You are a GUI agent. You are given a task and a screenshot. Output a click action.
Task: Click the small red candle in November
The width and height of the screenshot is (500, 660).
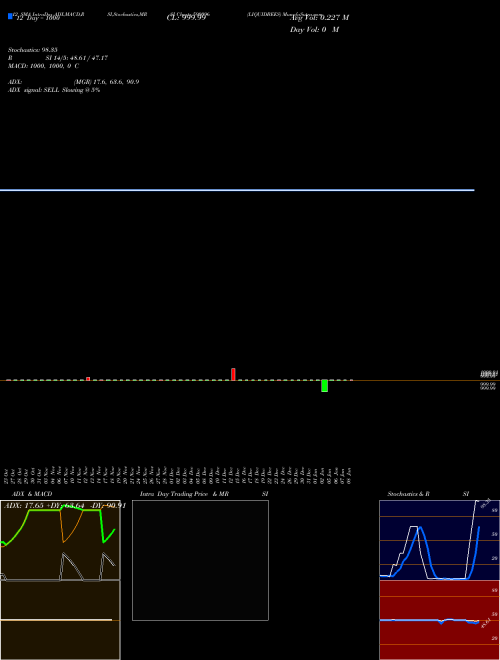point(88,379)
